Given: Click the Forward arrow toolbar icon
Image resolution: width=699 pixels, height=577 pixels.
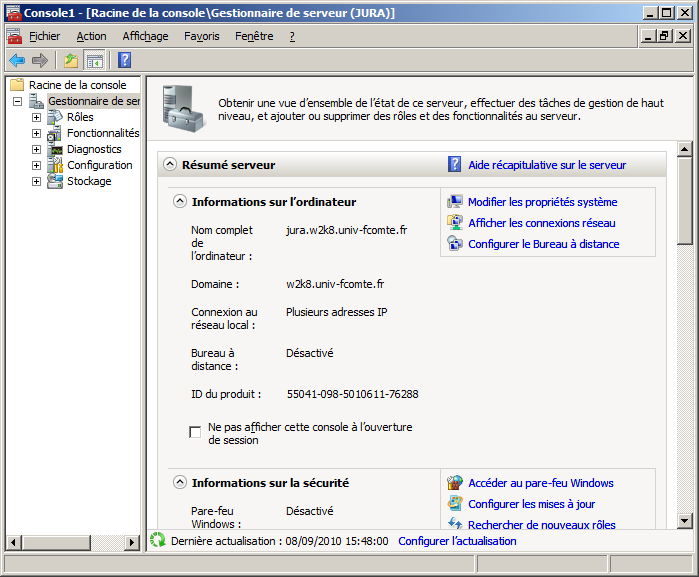Looking at the screenshot, I should pyautogui.click(x=40, y=60).
